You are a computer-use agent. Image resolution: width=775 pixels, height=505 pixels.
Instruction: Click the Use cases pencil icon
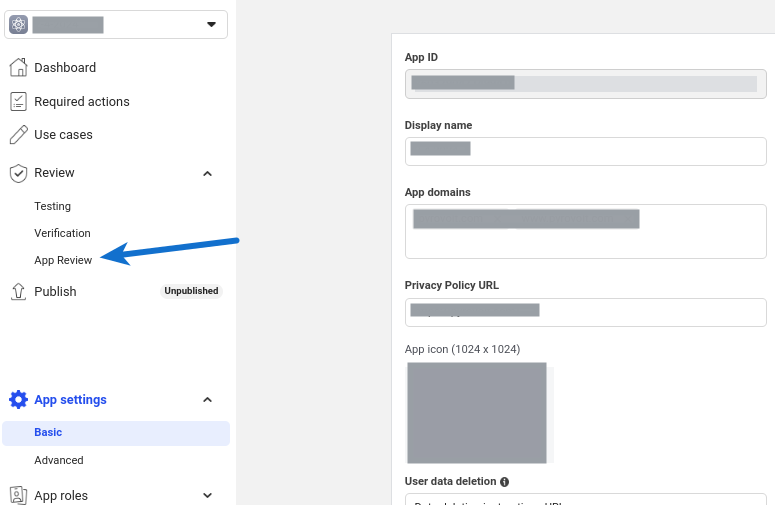tap(18, 134)
